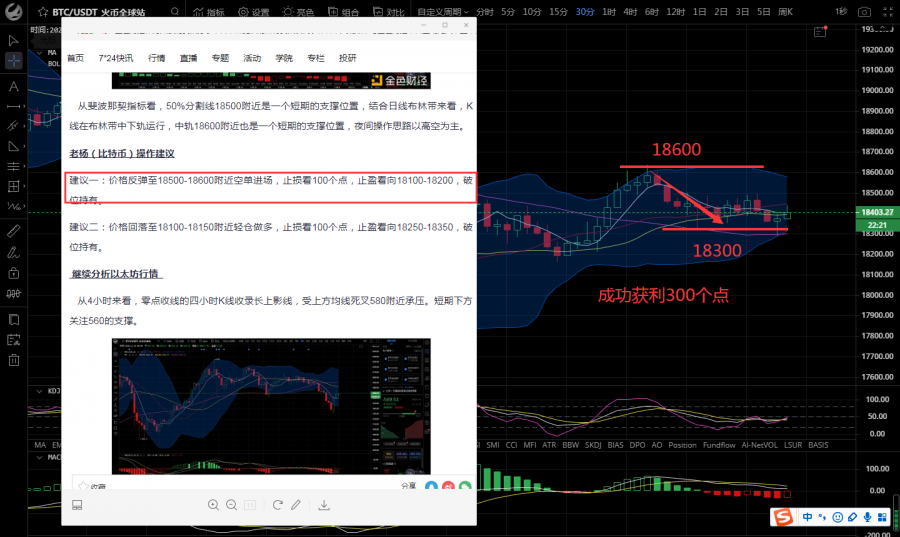This screenshot has height=537, width=900.
Task: Switch to 4时 timeframe
Action: 630,11
